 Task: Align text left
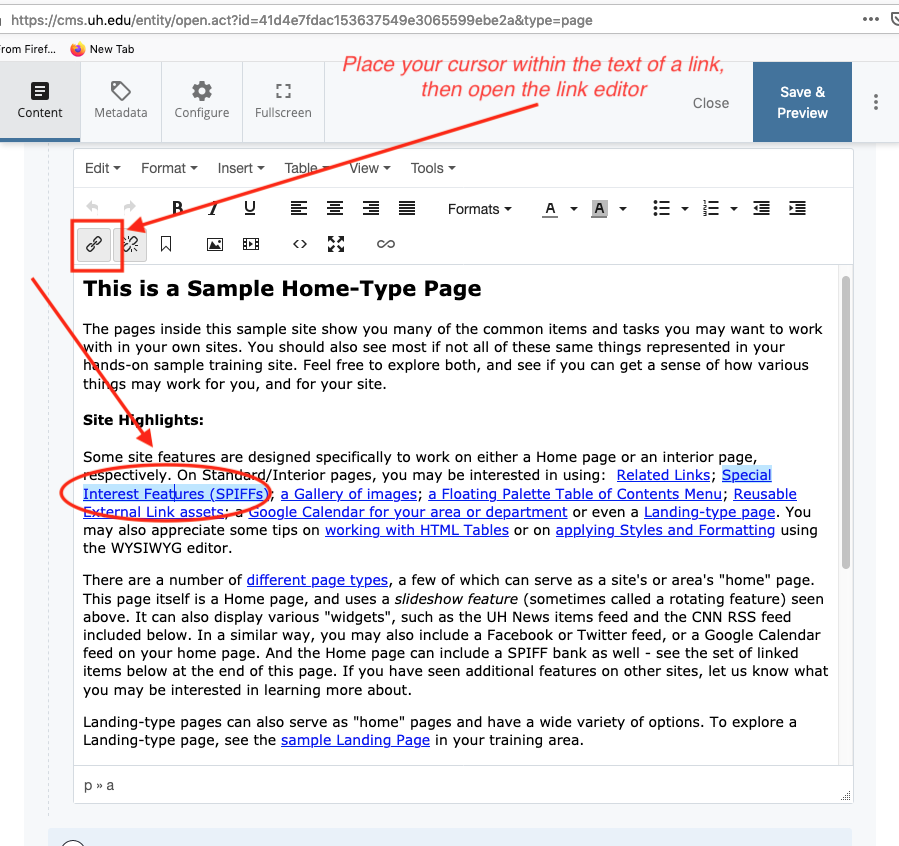[299, 208]
